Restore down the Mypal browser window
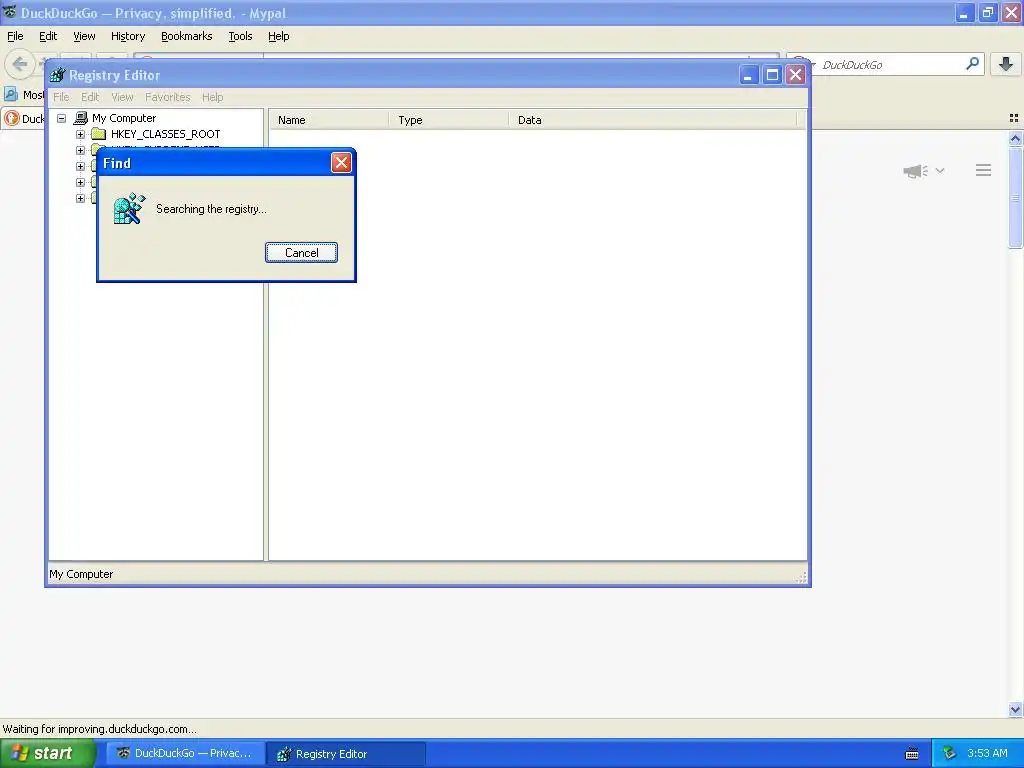Screen dimensions: 1024x768 click(987, 13)
